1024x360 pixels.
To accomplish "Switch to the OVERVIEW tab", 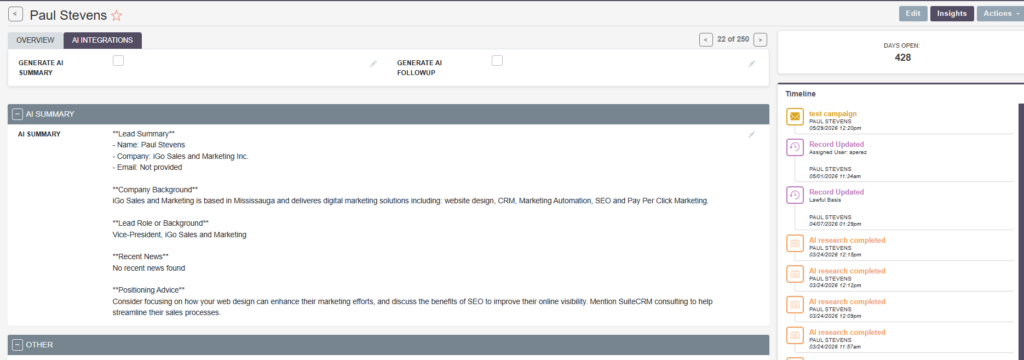I will click(x=35, y=41).
